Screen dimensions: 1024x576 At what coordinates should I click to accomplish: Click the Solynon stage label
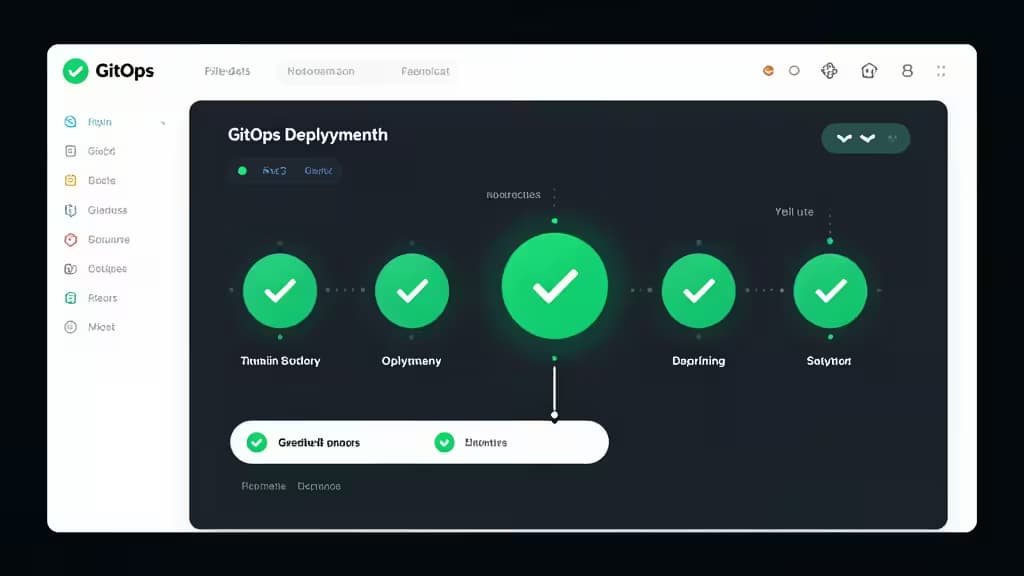(829, 360)
